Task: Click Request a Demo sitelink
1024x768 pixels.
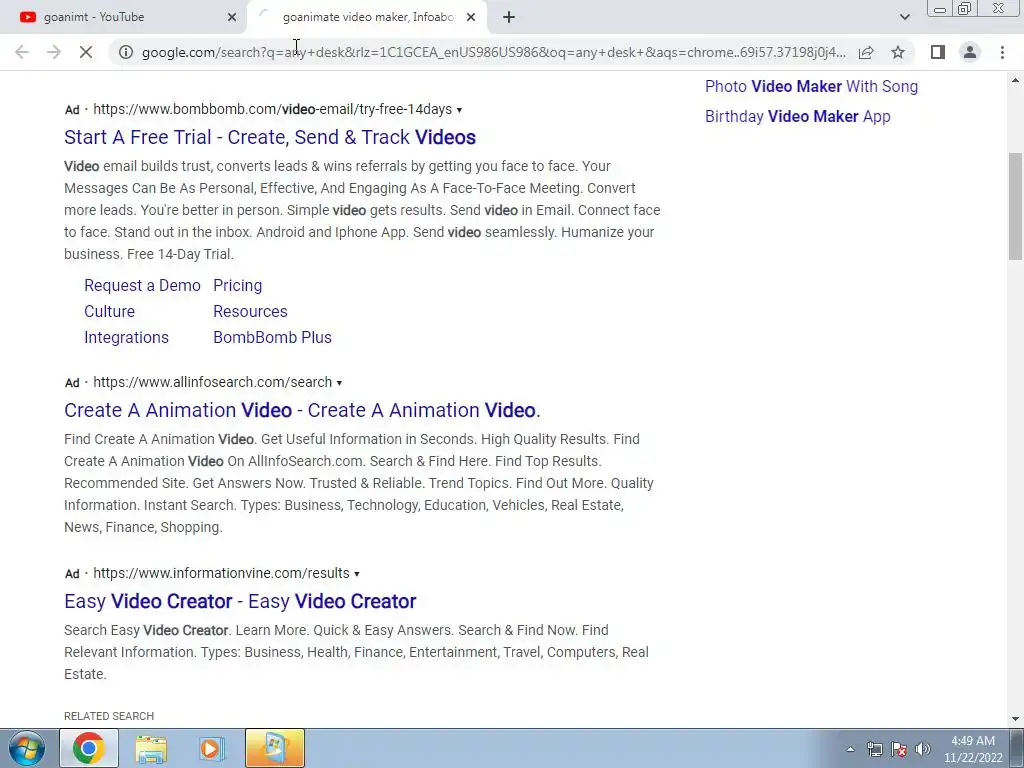Action: [x=142, y=285]
